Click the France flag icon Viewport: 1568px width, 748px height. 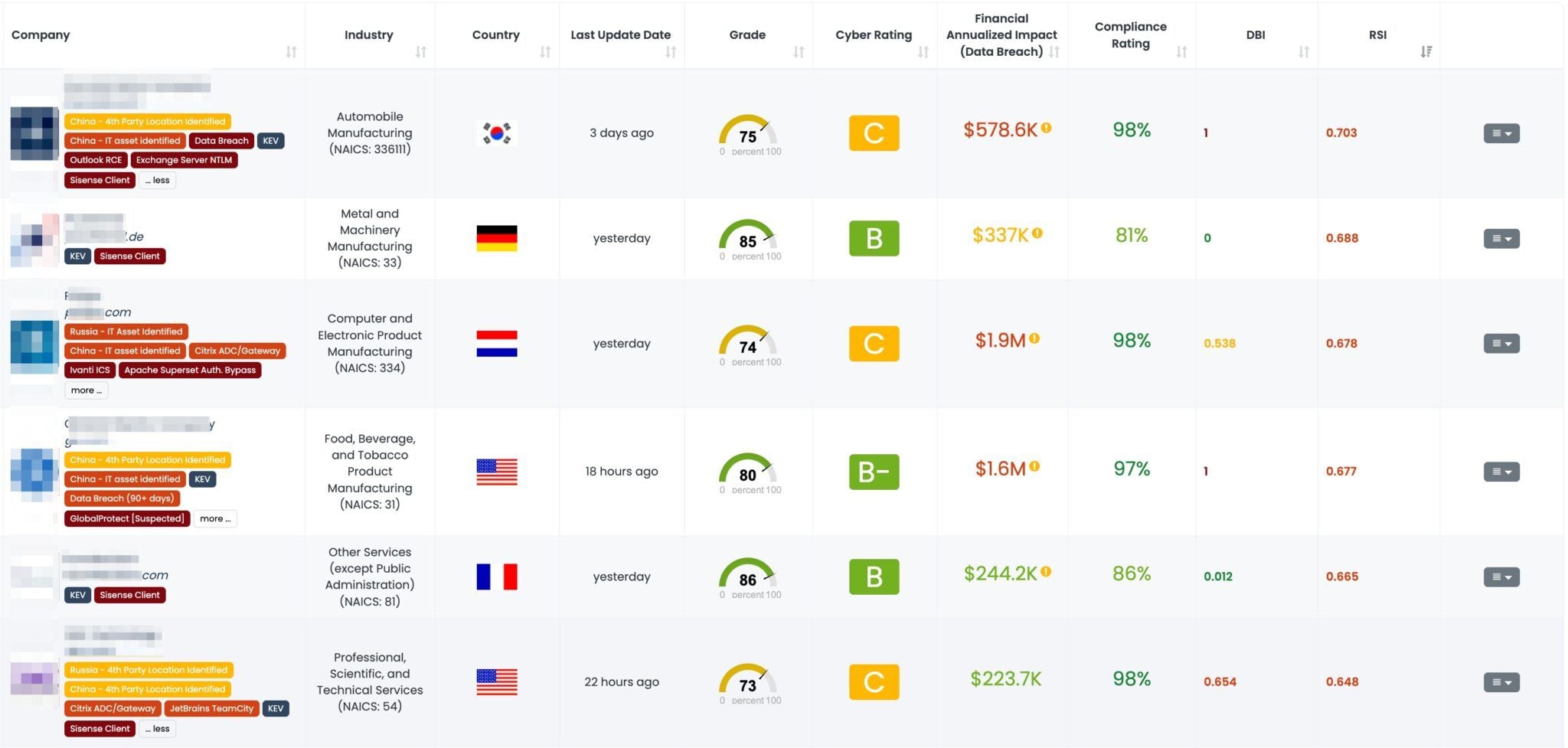pos(497,577)
